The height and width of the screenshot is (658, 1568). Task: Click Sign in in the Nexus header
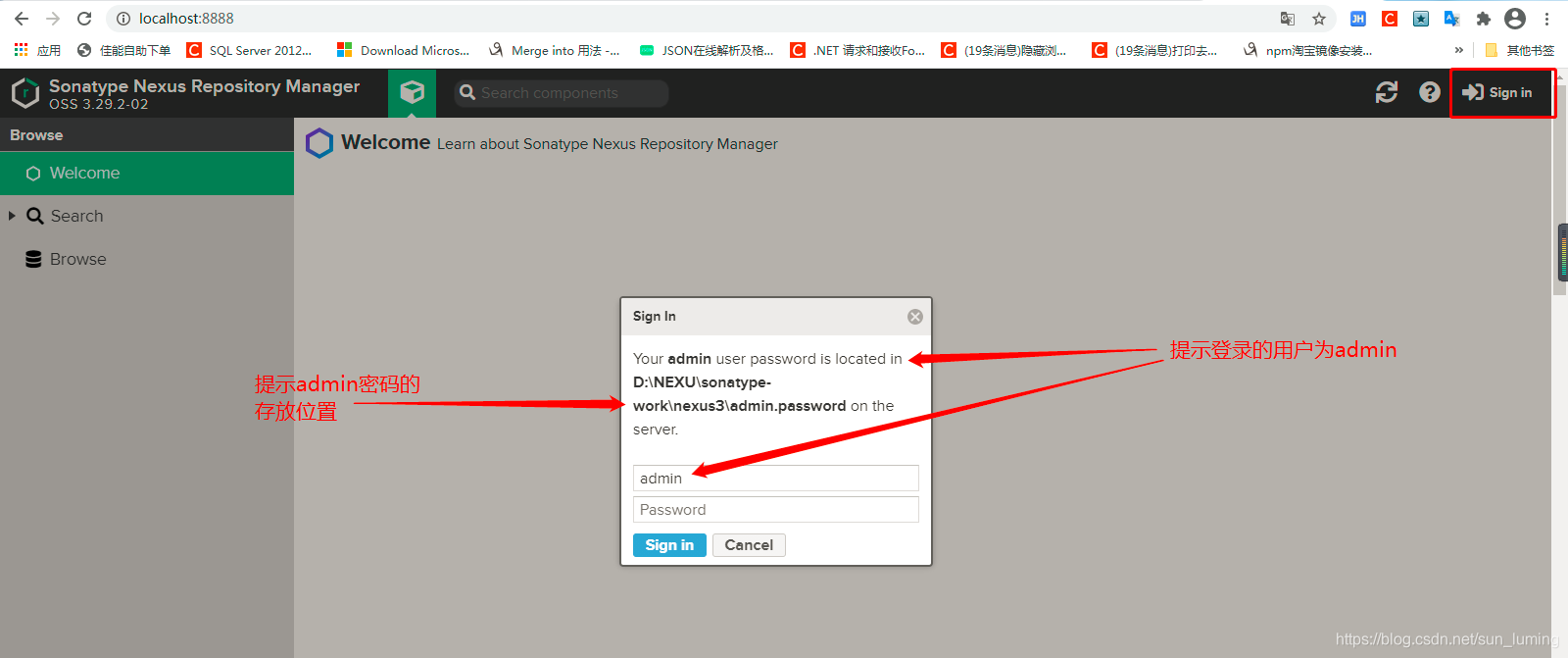[1497, 92]
